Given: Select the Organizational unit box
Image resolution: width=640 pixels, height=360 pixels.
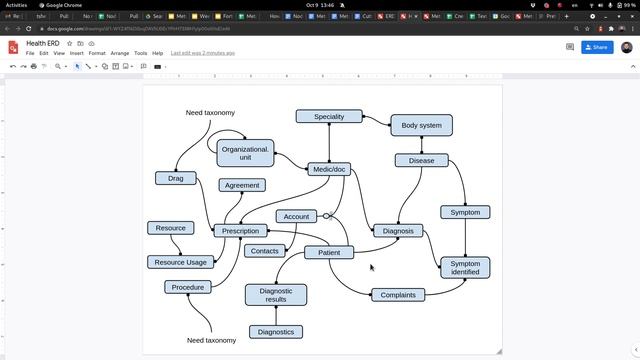Looking at the screenshot, I should (x=245, y=153).
